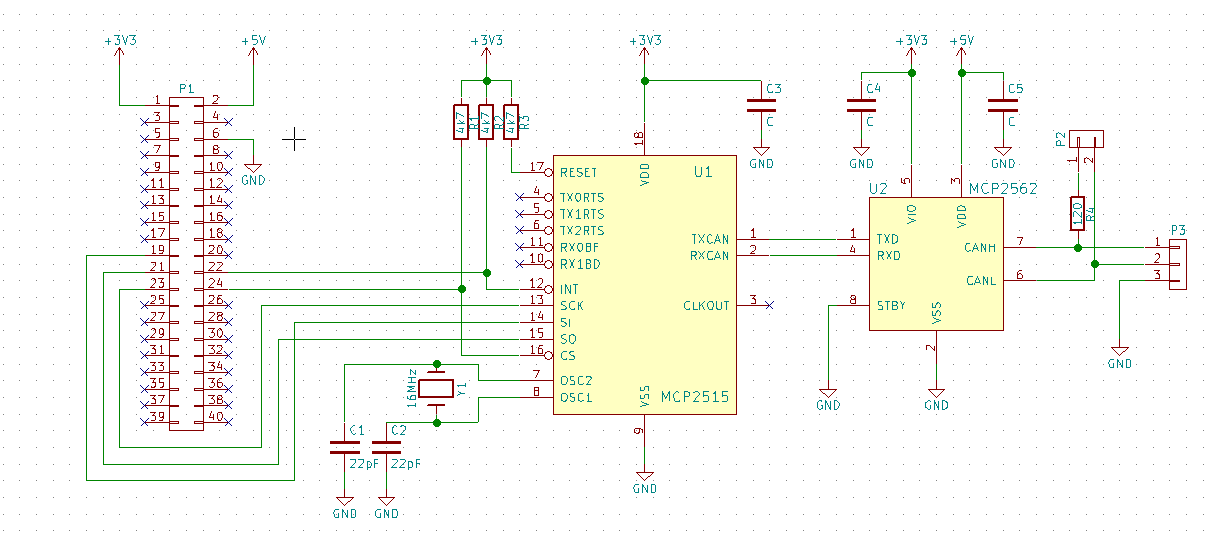This screenshot has height=536, width=1205.
Task: Click the OSC2 pin label on U1
Action: 576,380
